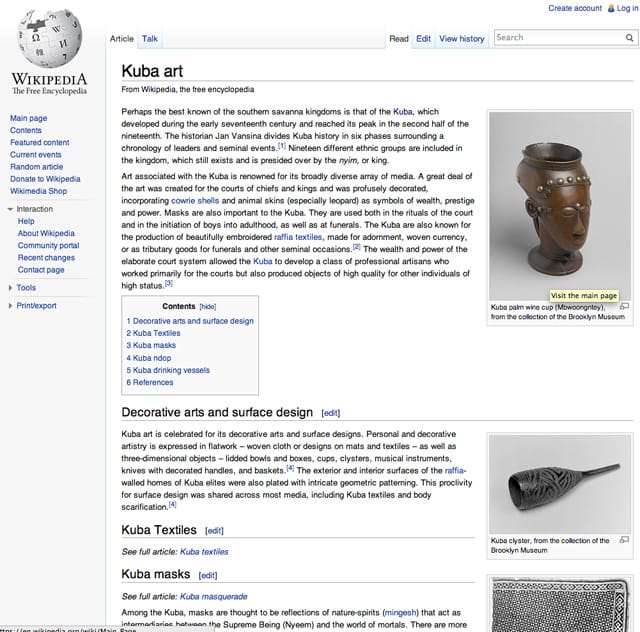This screenshot has width=640, height=632.
Task: Jump to Kuba drinking vessels in contents
Action: 168,370
